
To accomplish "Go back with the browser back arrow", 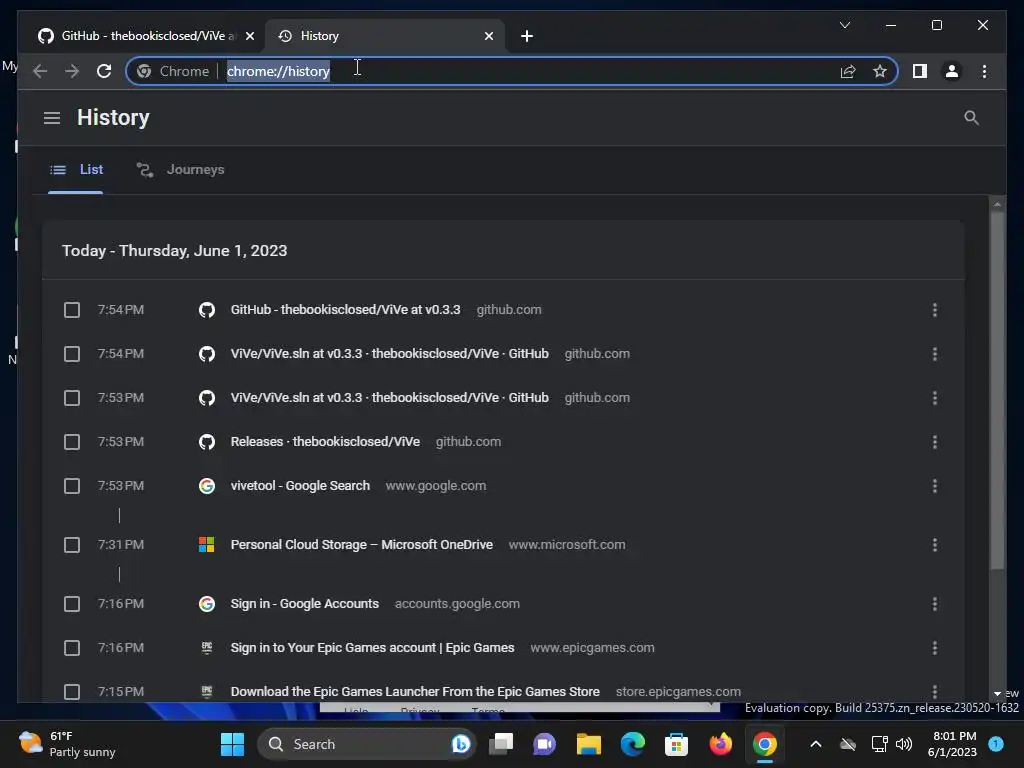I will click(40, 71).
